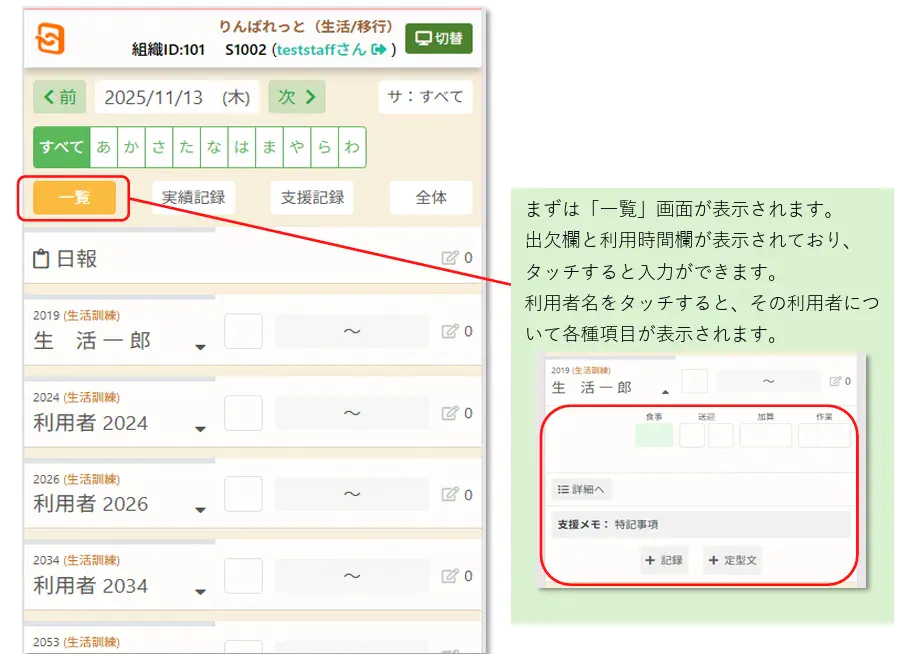Click the usage time field for 利用者 2024

pyautogui.click(x=352, y=413)
